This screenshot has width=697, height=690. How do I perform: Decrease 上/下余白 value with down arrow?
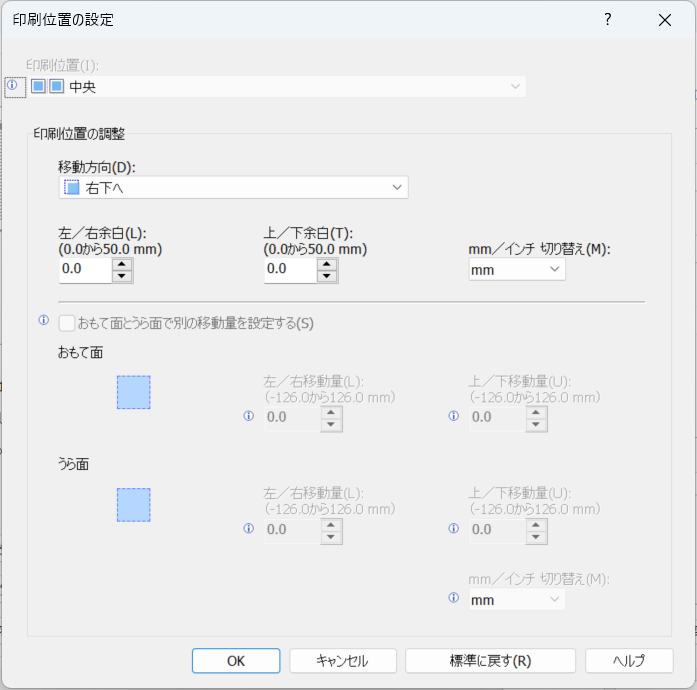(x=326, y=275)
